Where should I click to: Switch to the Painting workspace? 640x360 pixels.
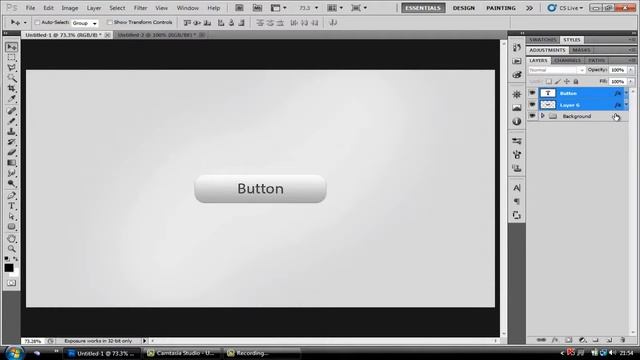[501, 8]
